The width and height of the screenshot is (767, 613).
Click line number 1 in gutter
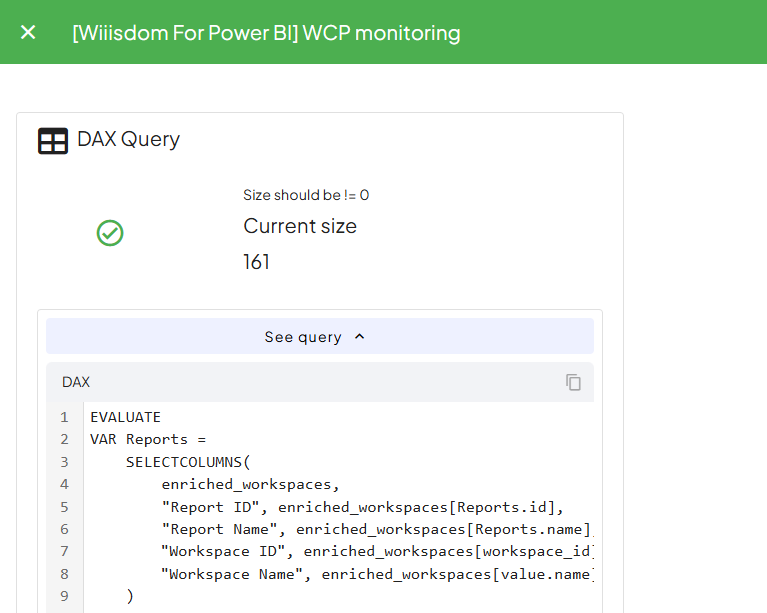coord(64,417)
